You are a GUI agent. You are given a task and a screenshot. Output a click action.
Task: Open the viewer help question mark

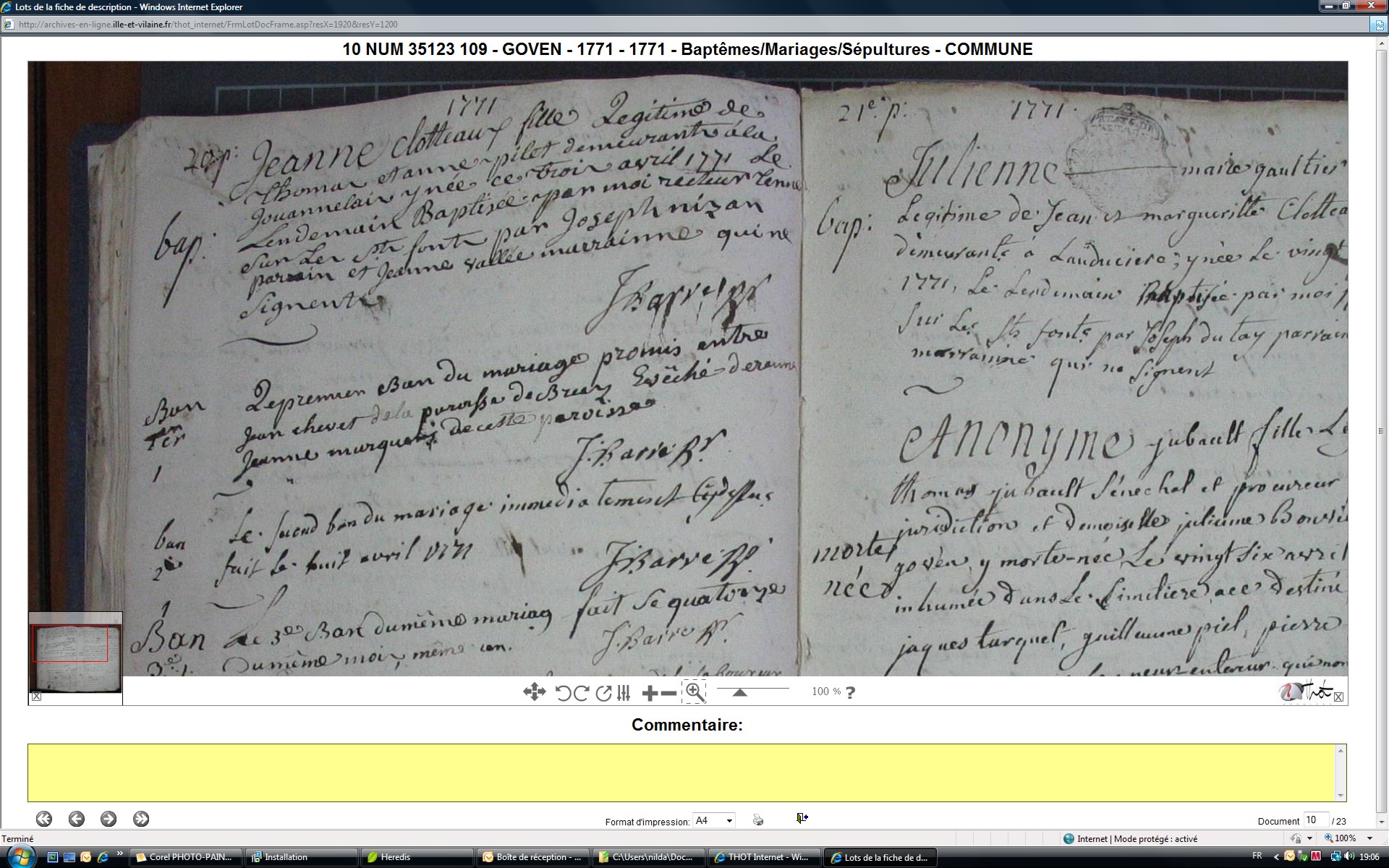850,692
